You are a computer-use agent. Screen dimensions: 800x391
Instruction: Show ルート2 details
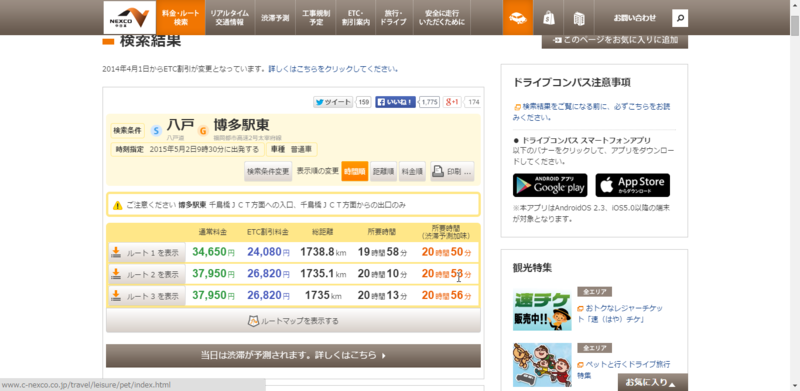[x=147, y=274]
